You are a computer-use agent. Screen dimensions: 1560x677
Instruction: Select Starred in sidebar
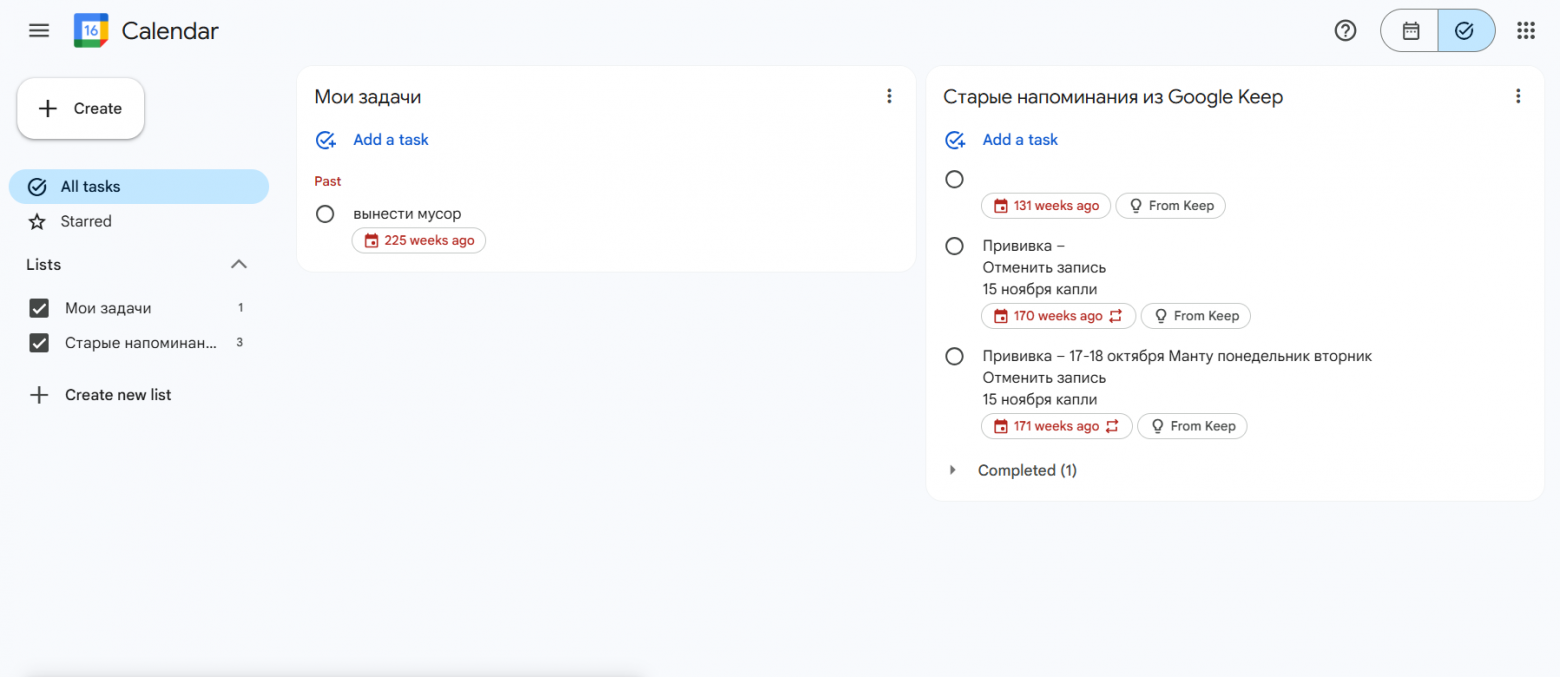click(86, 222)
